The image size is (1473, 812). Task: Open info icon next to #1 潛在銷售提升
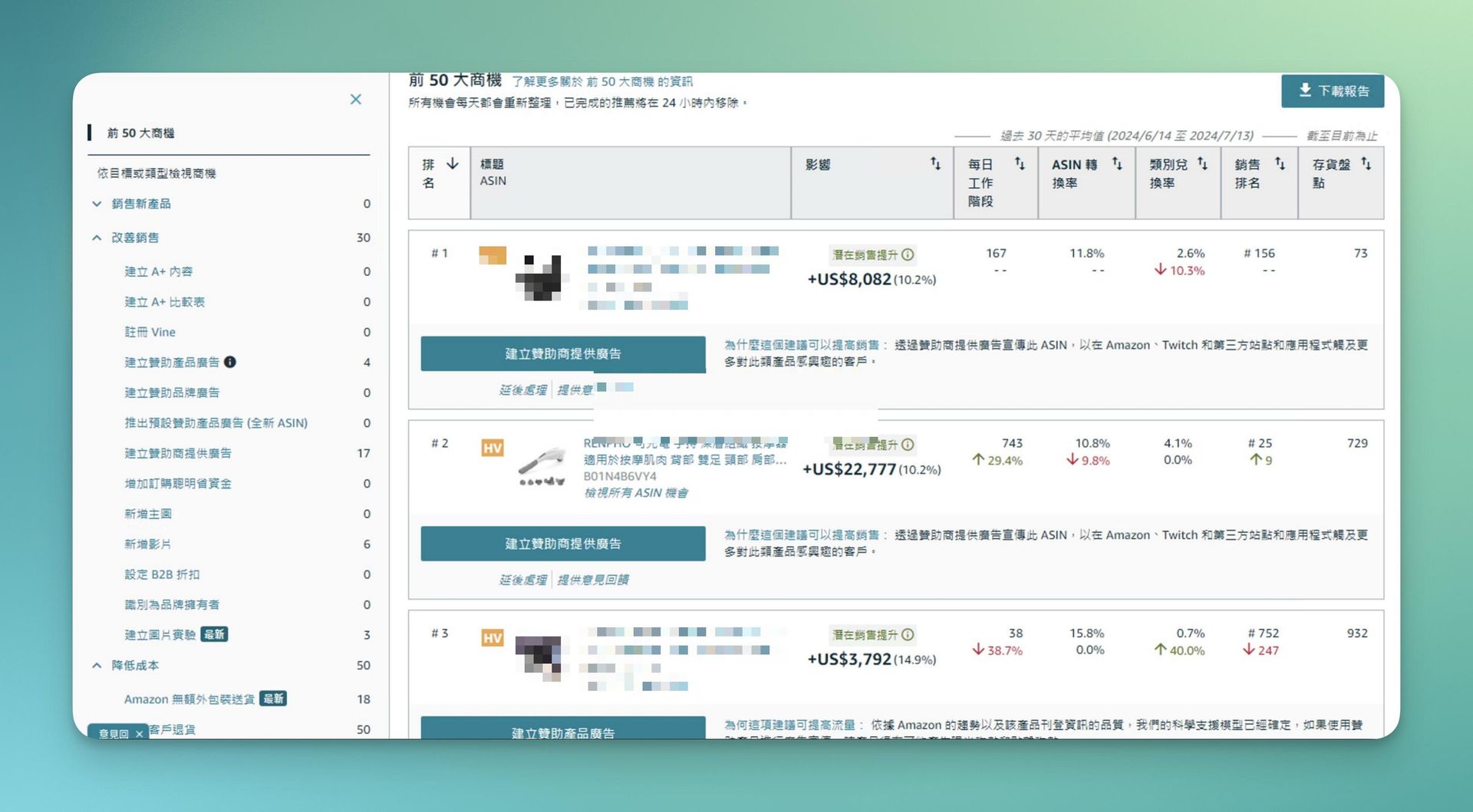click(x=908, y=255)
